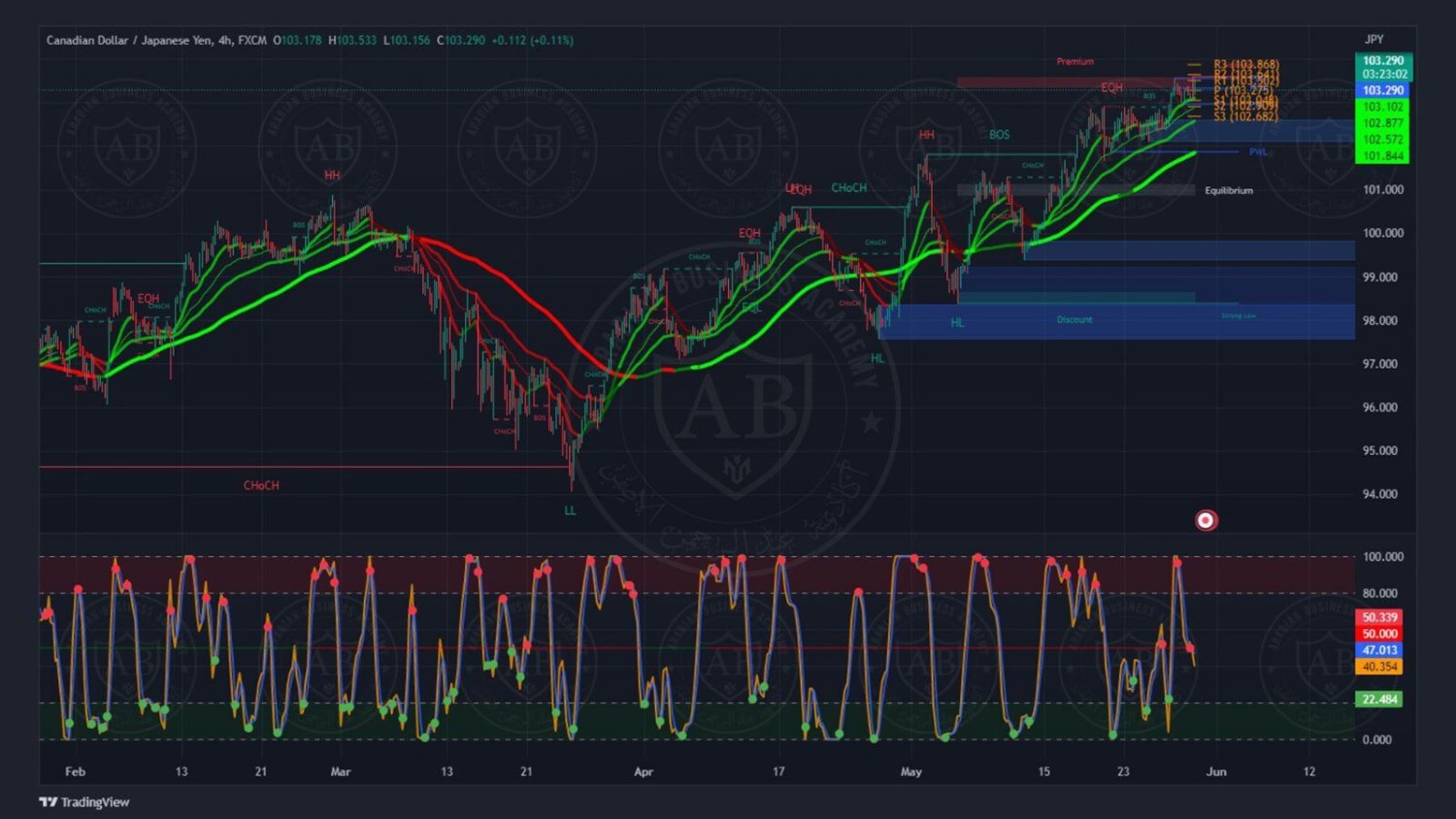Viewport: 1456px width, 819px height.
Task: Click the close value C103.290
Action: click(x=461, y=41)
